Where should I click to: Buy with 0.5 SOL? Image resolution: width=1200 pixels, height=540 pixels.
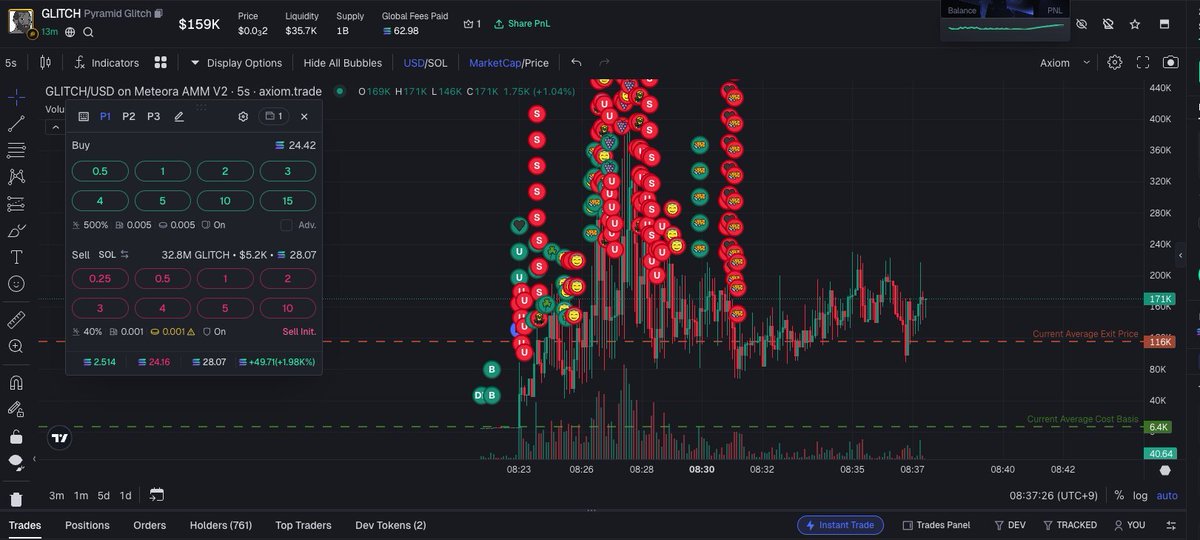[x=100, y=172]
